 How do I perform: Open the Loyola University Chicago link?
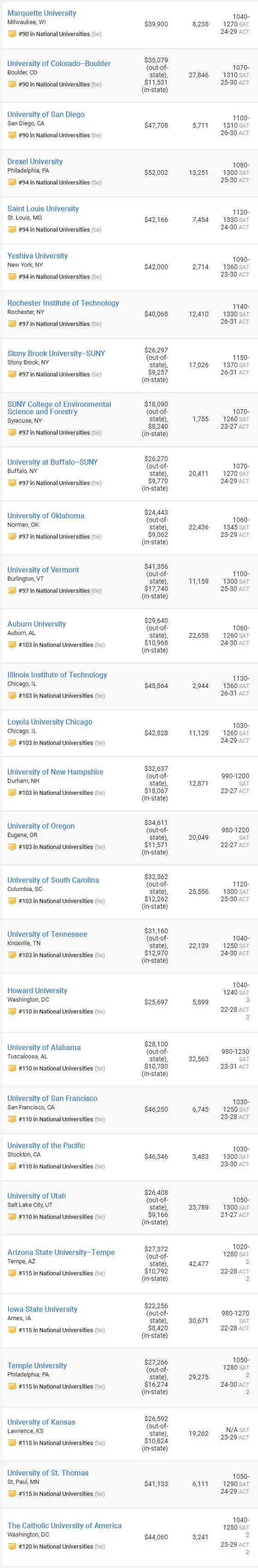50,722
